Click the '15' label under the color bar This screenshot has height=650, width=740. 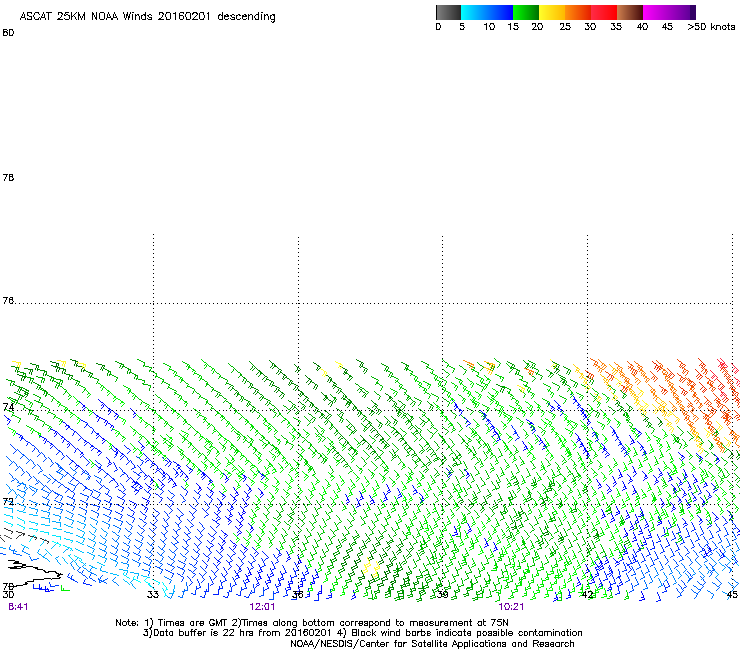[513, 27]
